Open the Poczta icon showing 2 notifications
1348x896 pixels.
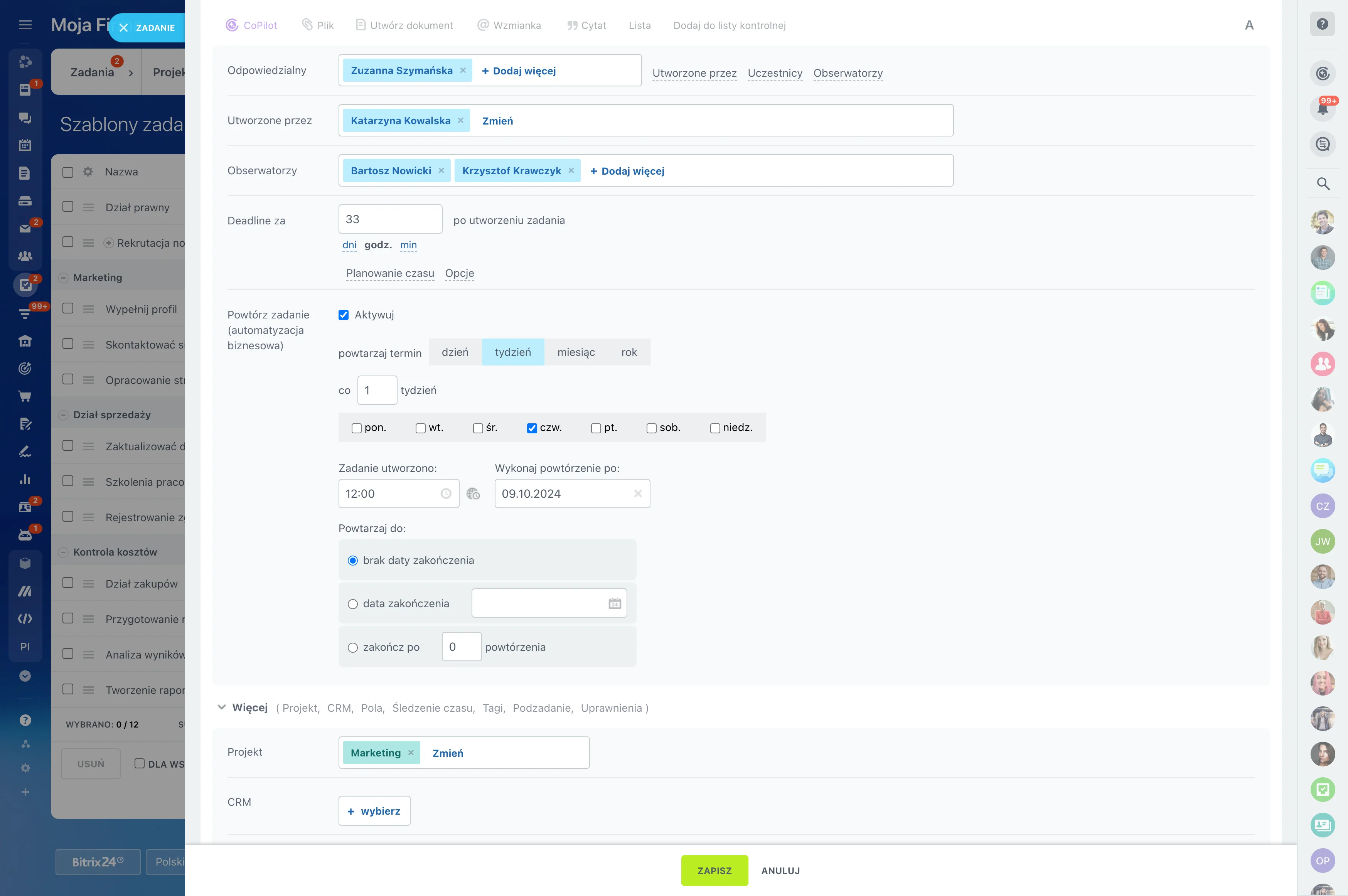pos(25,228)
